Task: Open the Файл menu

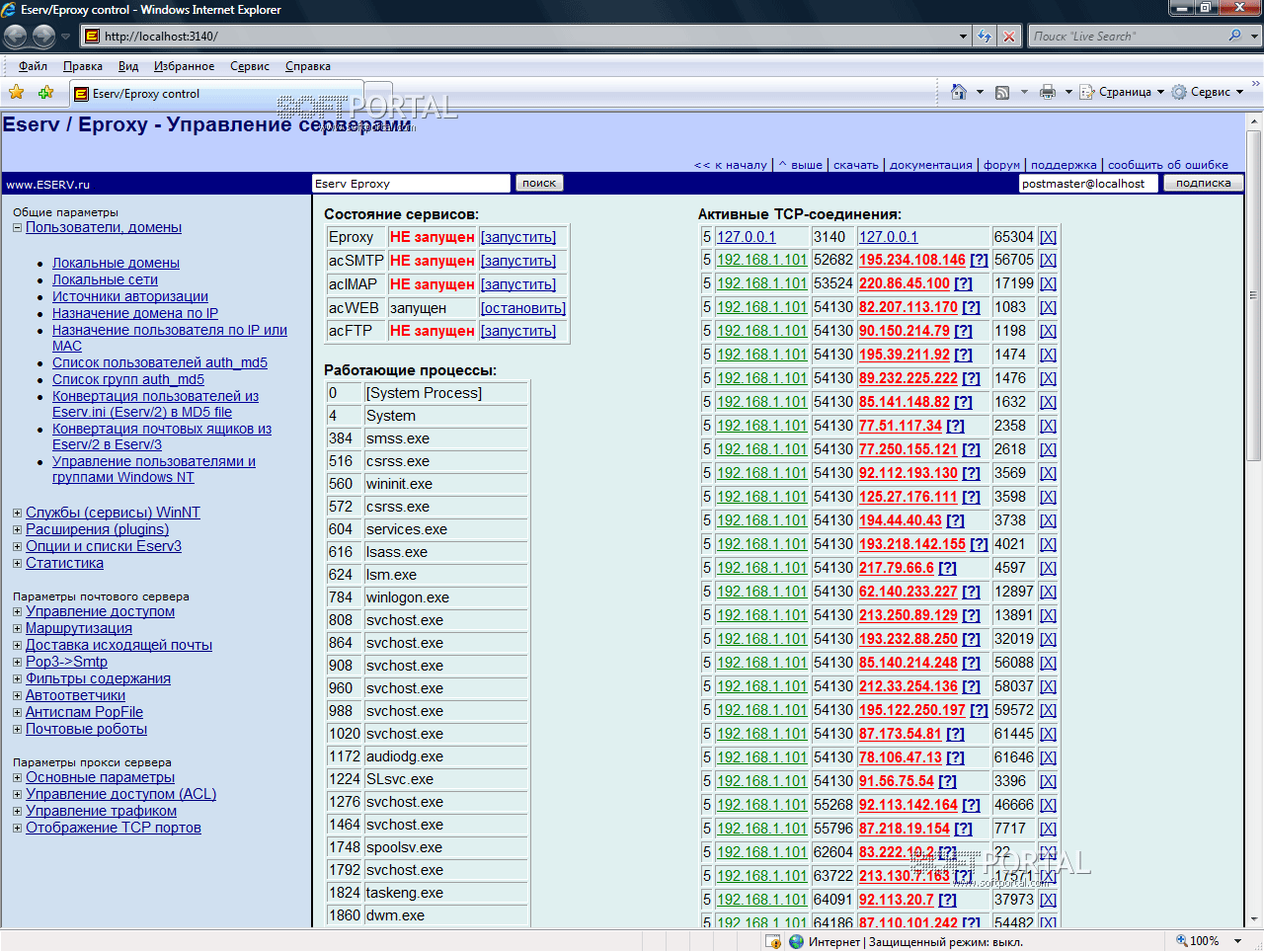Action: (x=33, y=66)
